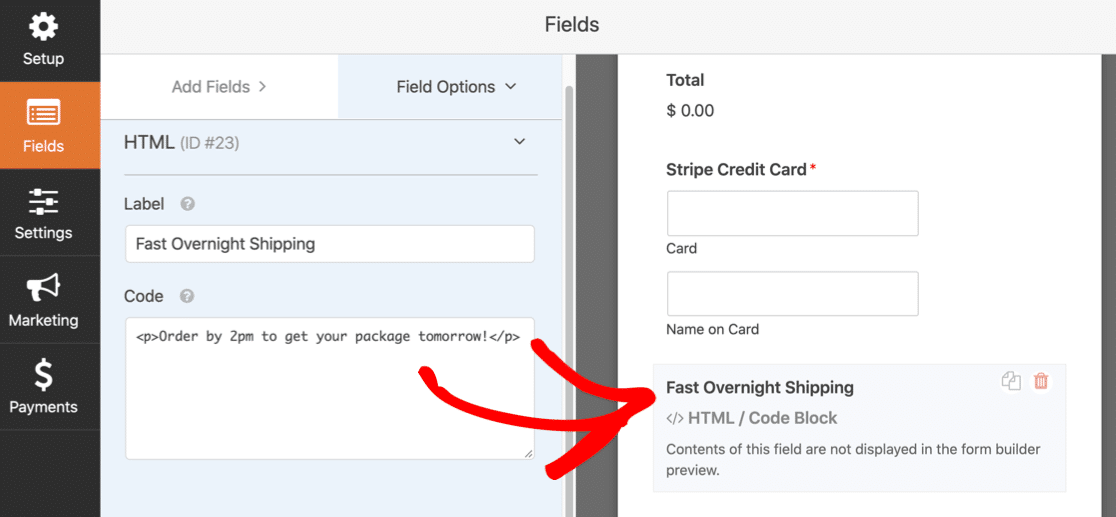
Task: Click the Code textarea resize handle
Action: 528,454
